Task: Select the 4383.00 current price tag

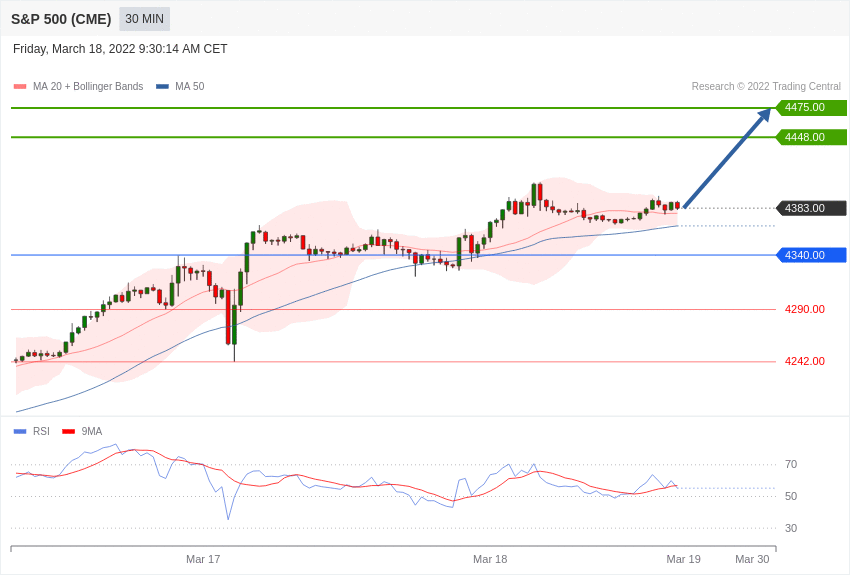Action: (812, 208)
